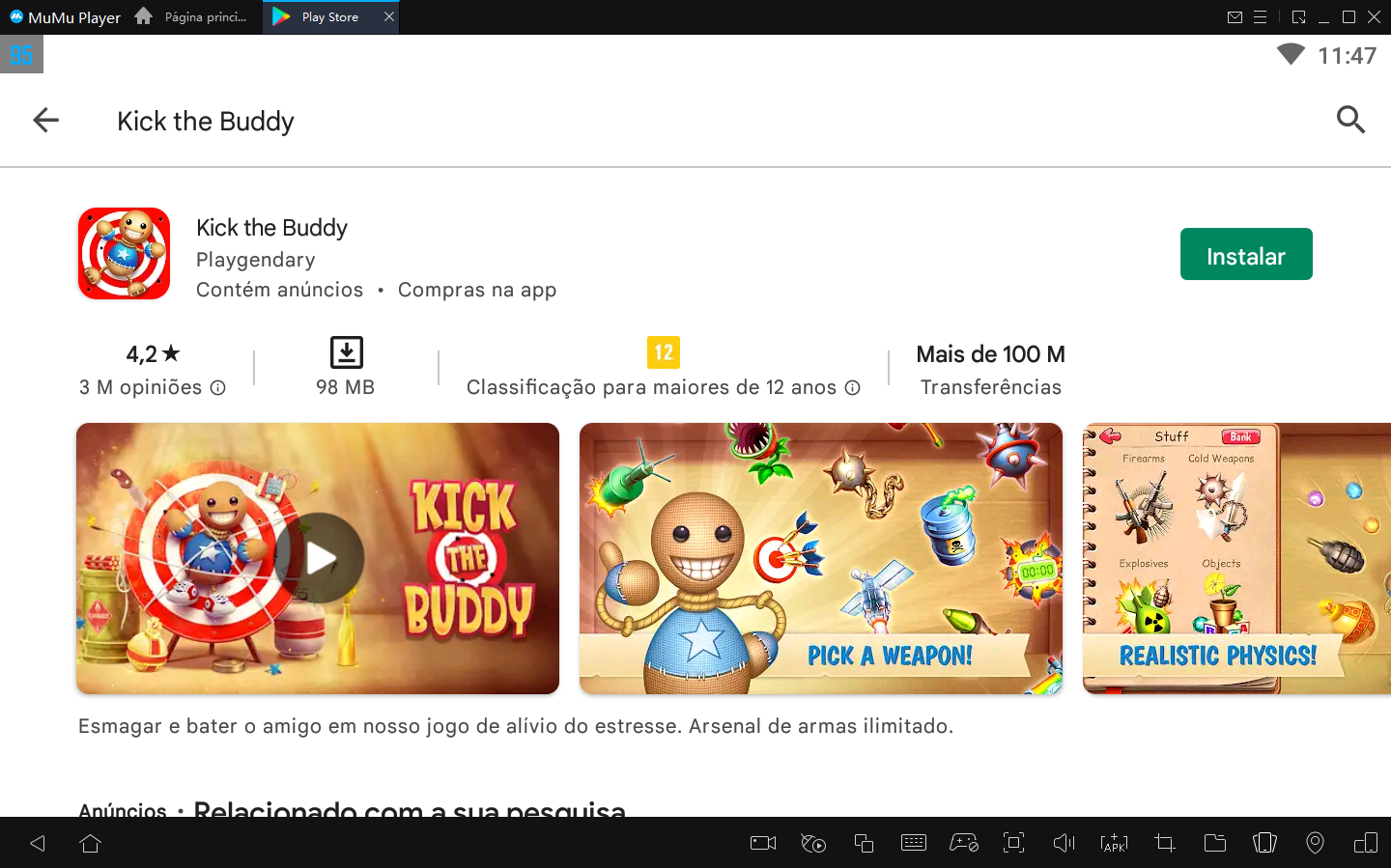The height and width of the screenshot is (868, 1391).
Task: Set virtual location with the pin icon
Action: 1315,843
